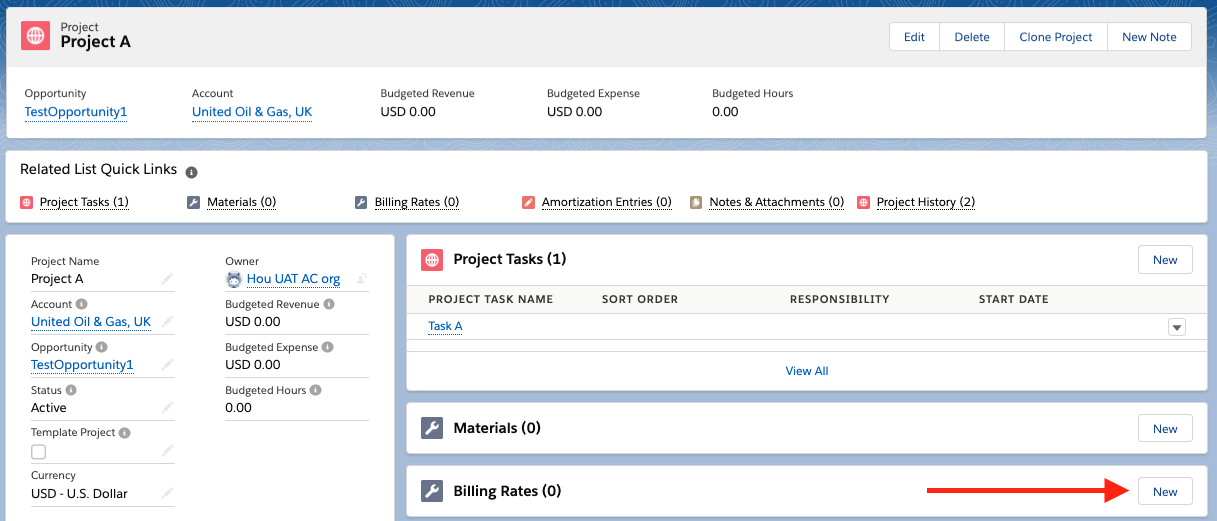Click the START DATE column header
1217x521 pixels.
[x=1014, y=299]
